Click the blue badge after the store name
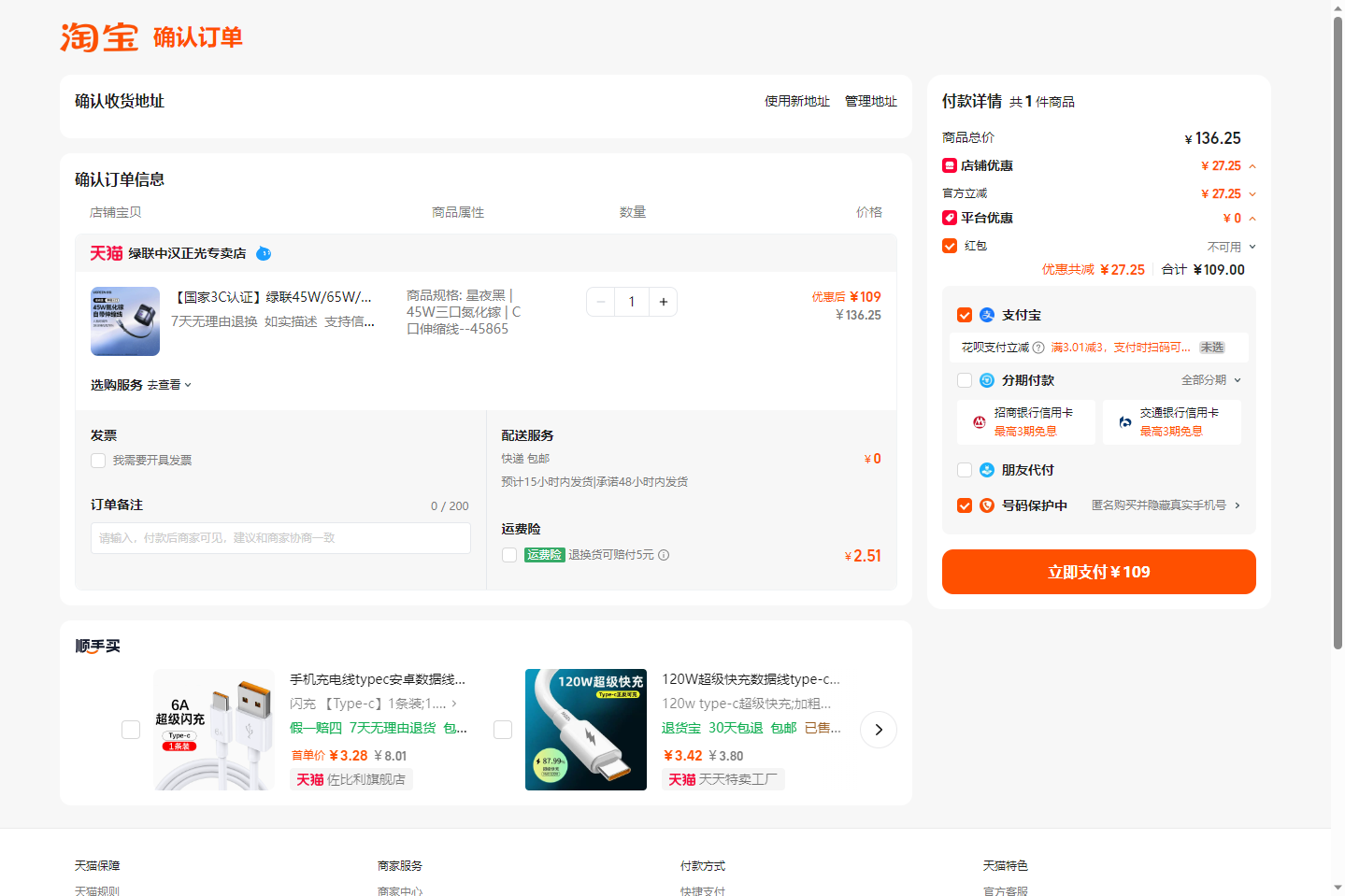The image size is (1345, 896). (264, 253)
